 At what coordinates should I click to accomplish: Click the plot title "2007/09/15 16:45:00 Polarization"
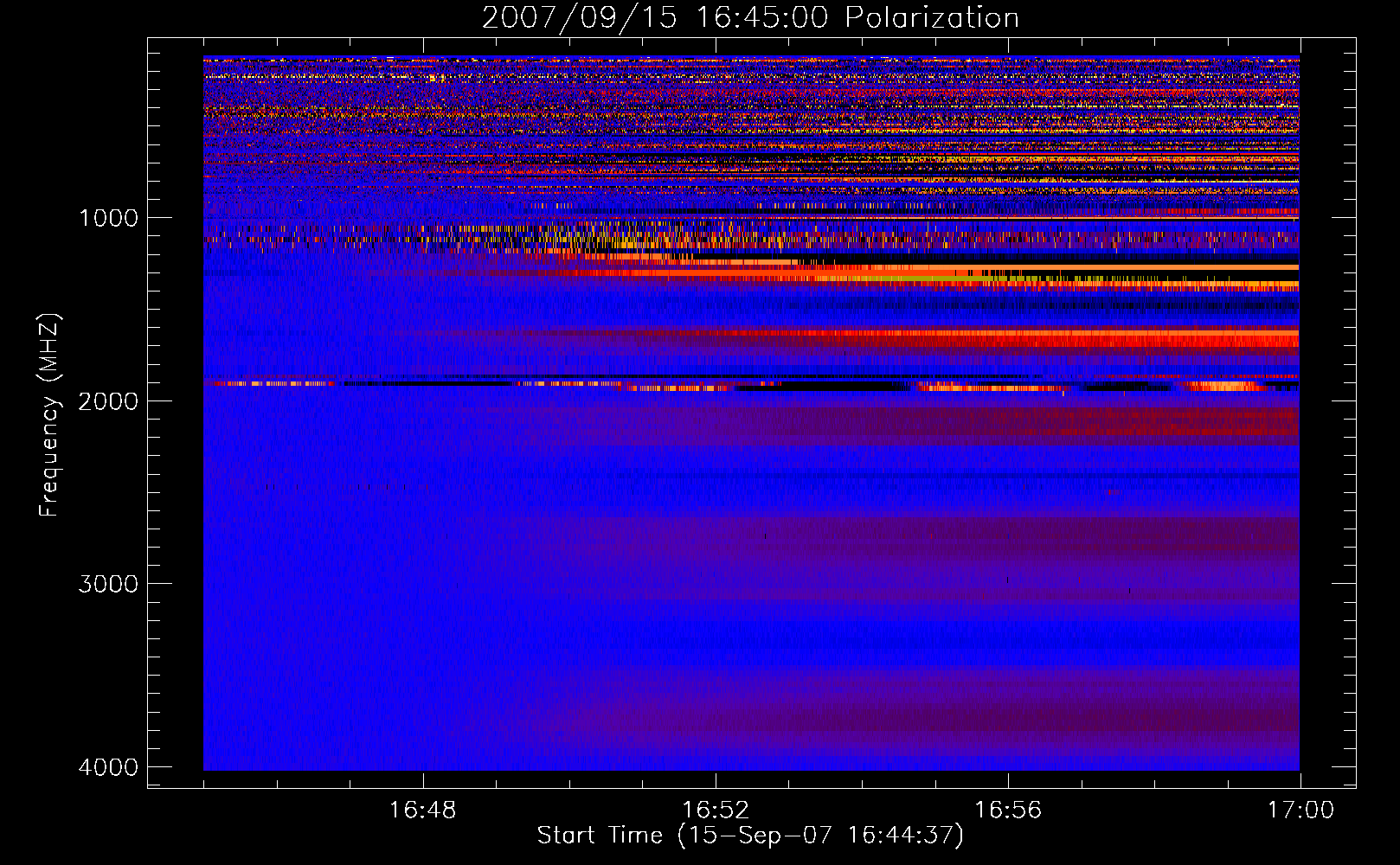pos(750,18)
